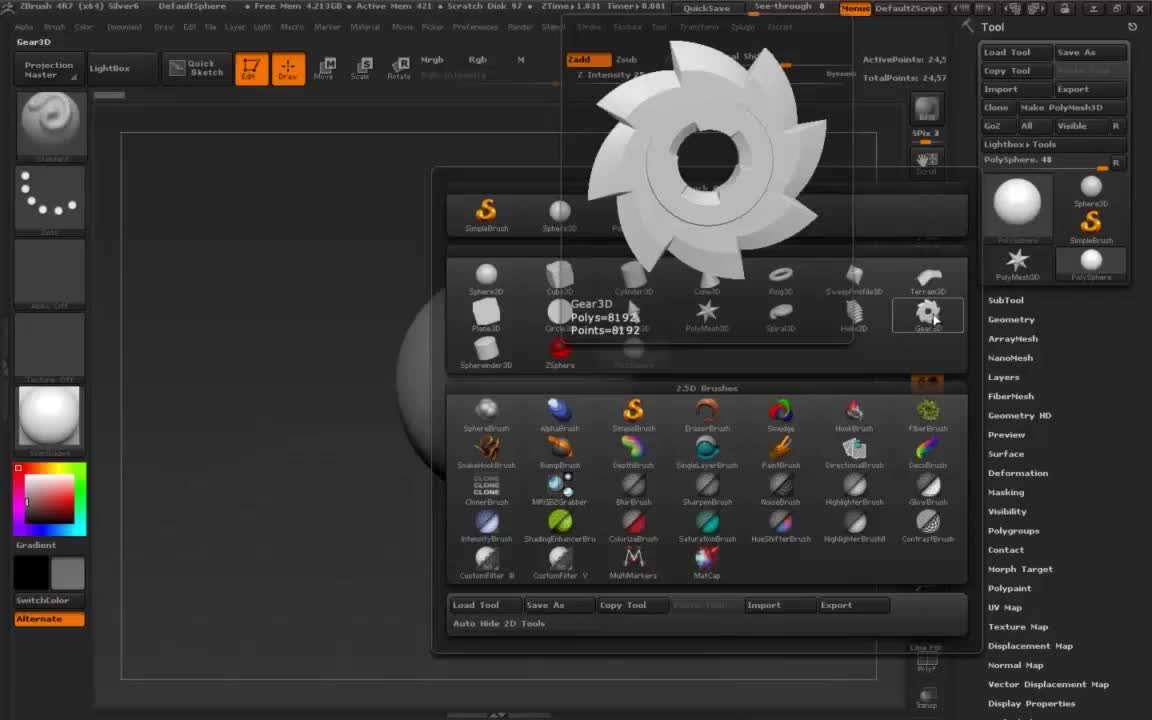
Task: Select the SphereBrush 2.5D brush
Action: (486, 416)
